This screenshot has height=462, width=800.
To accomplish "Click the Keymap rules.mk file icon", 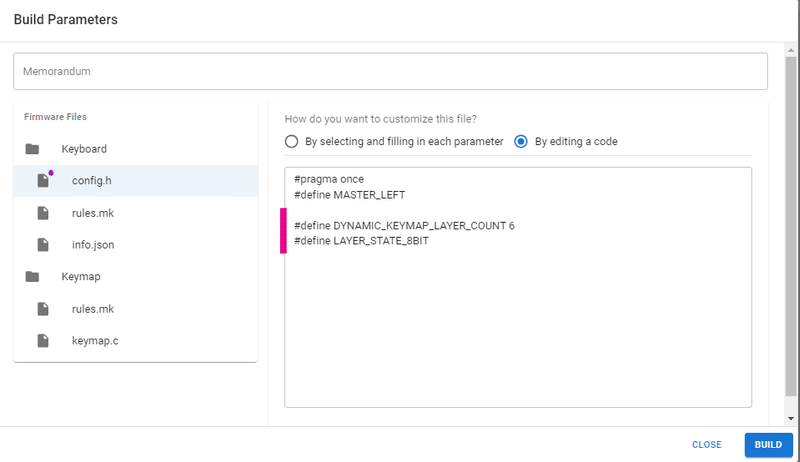I will click(x=43, y=309).
